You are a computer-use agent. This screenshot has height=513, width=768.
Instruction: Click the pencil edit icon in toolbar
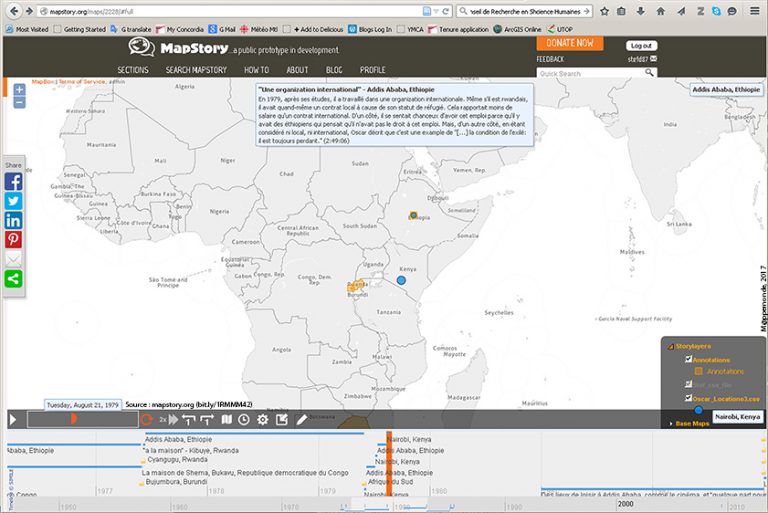tap(301, 419)
